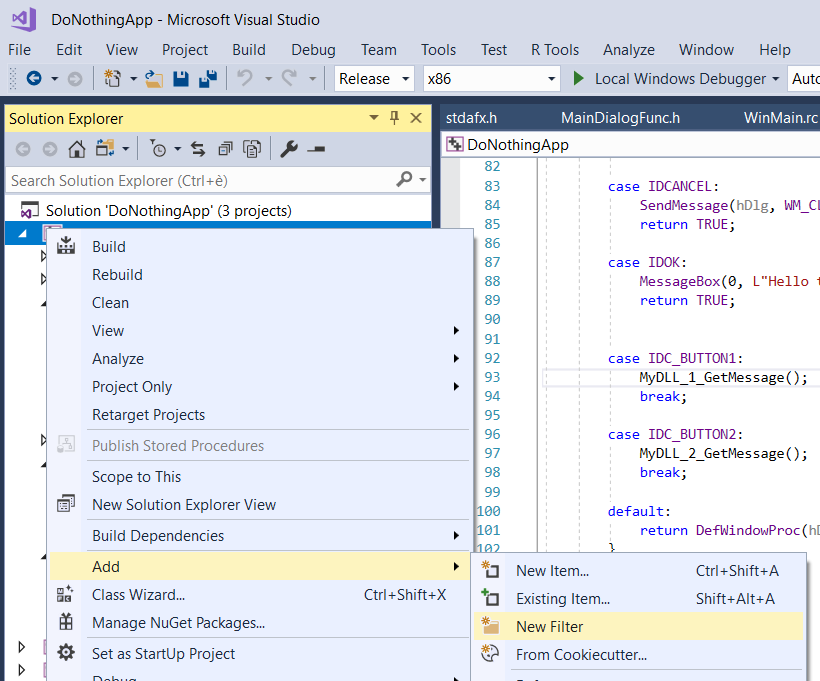Screen dimensions: 820x681
Task: Click the Save All icon
Action: click(x=208, y=79)
